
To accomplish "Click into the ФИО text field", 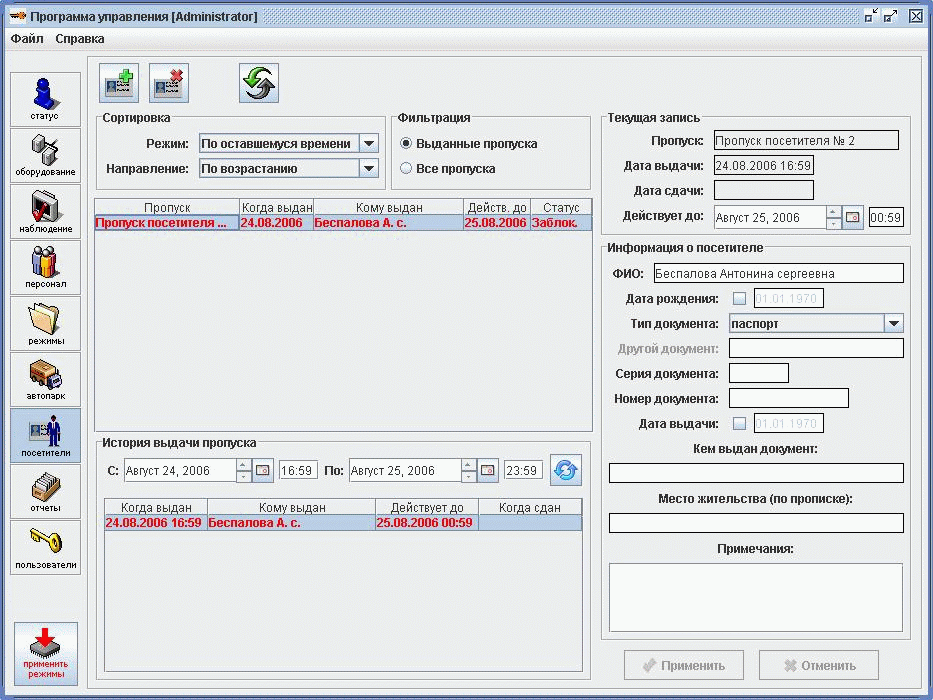I will [777, 273].
